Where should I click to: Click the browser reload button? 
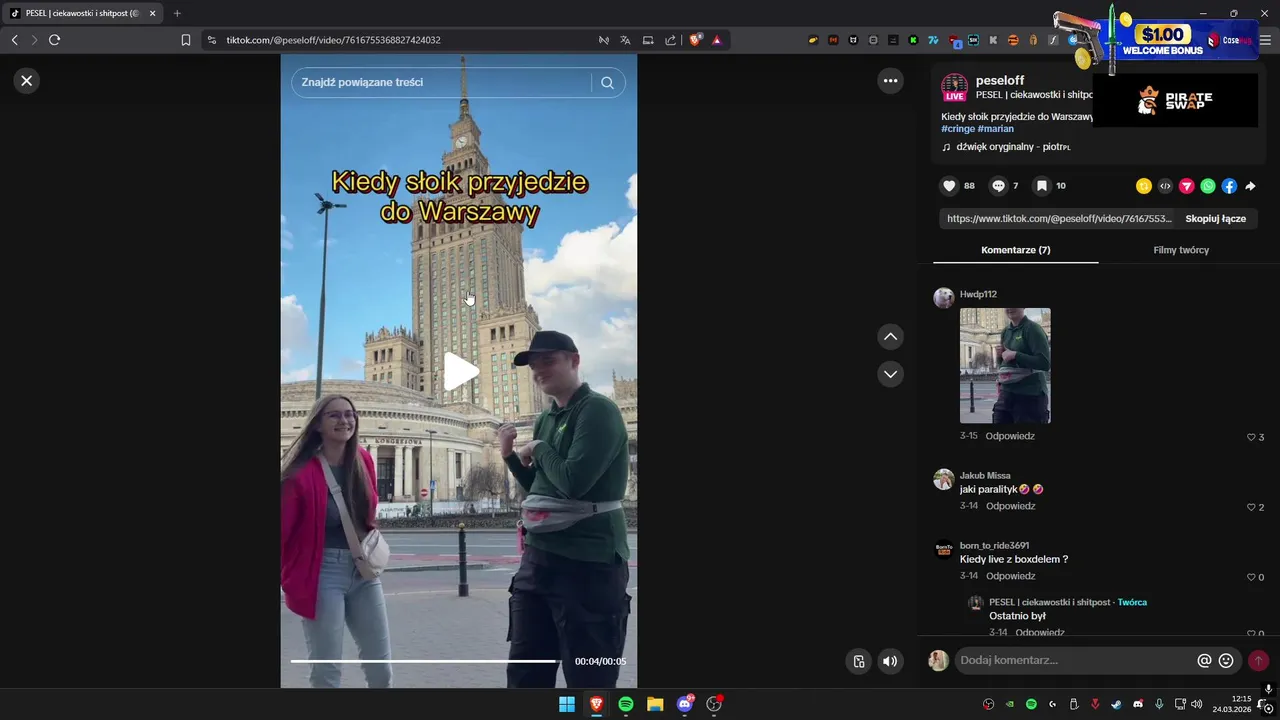[x=54, y=40]
